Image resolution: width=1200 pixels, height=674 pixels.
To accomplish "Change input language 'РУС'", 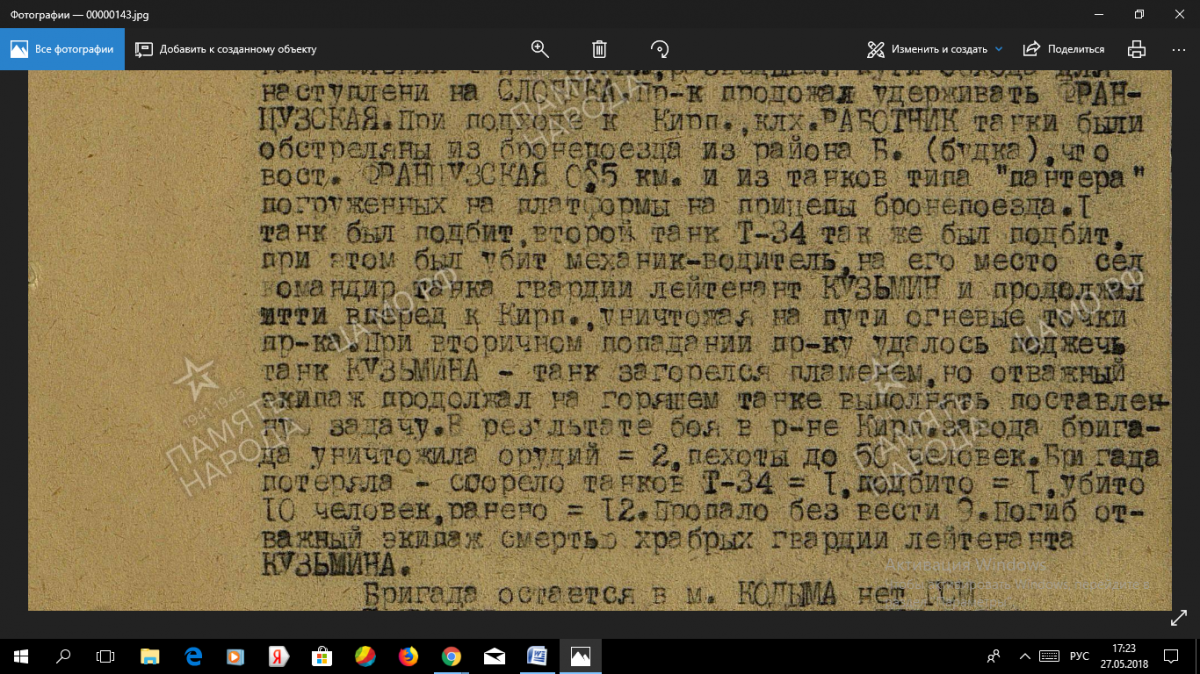I will (1079, 656).
